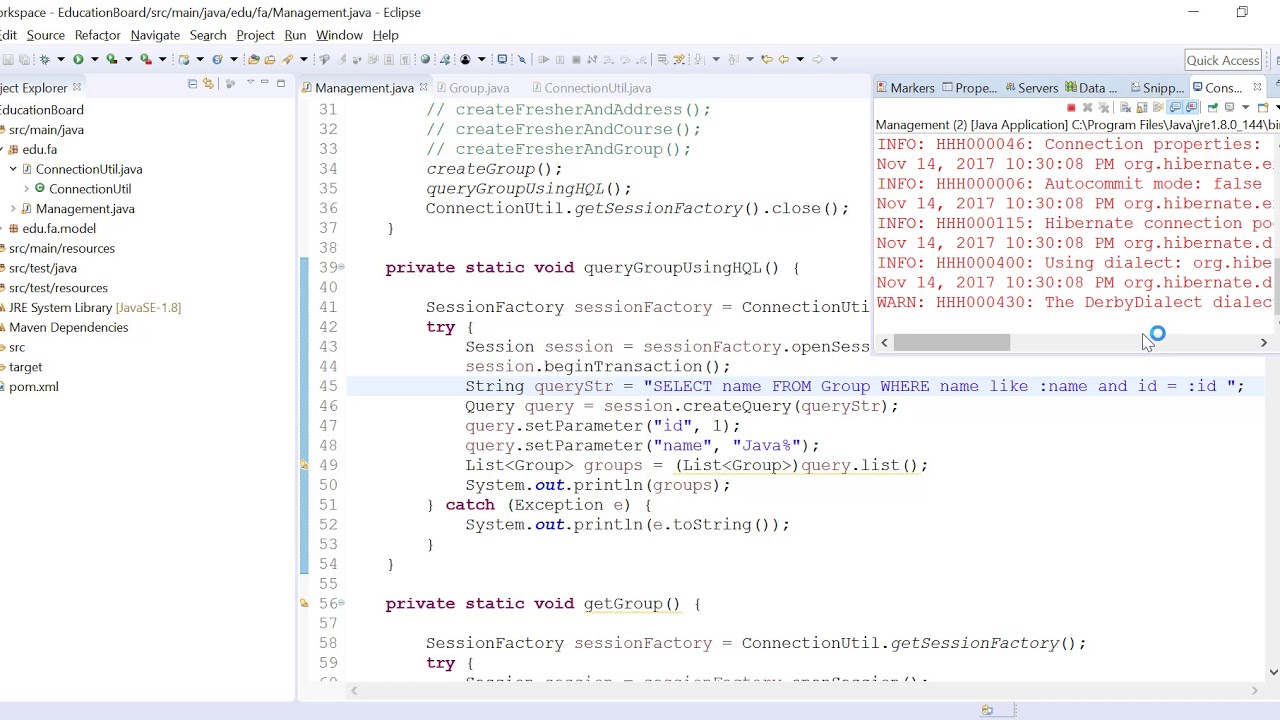1280x720 pixels.
Task: Switch to the Group.java editor tab
Action: (479, 88)
